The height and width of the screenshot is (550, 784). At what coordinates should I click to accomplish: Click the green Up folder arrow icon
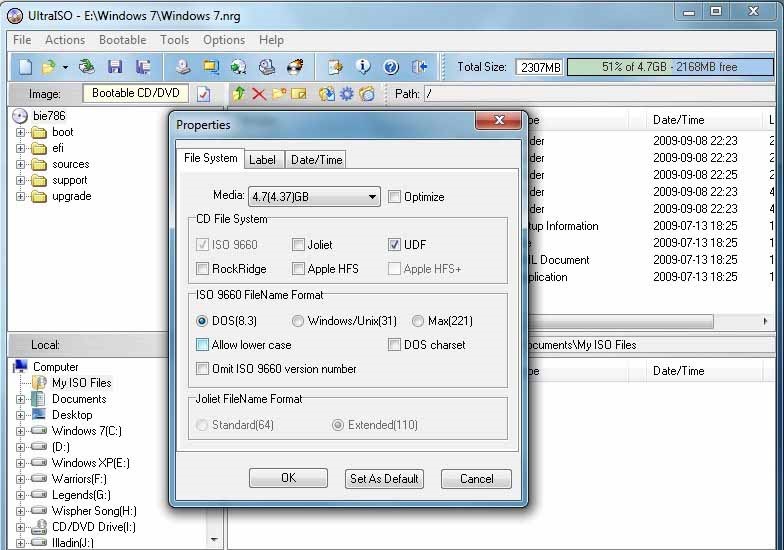(239, 94)
